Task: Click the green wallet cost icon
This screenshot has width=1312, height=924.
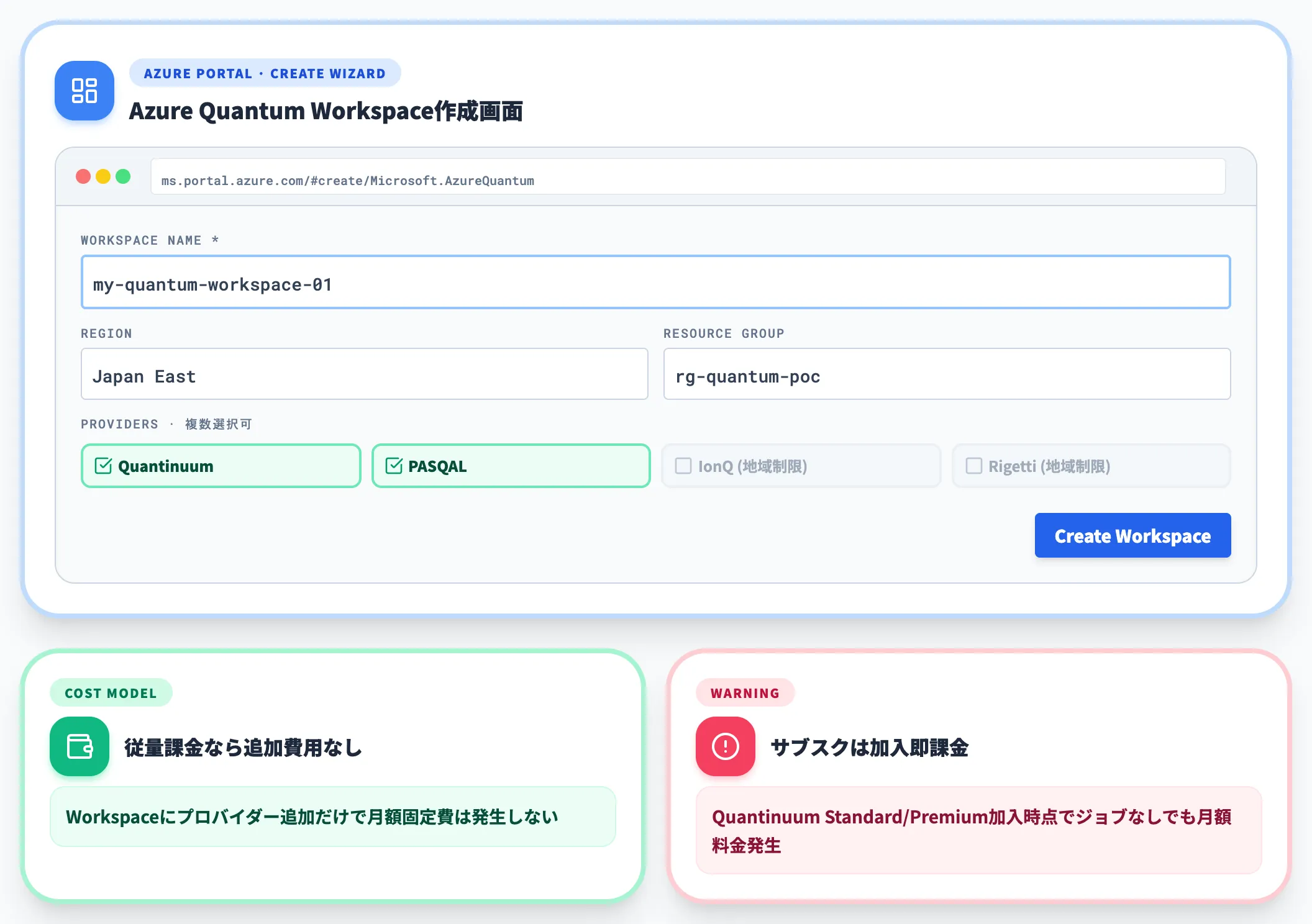Action: click(x=80, y=746)
